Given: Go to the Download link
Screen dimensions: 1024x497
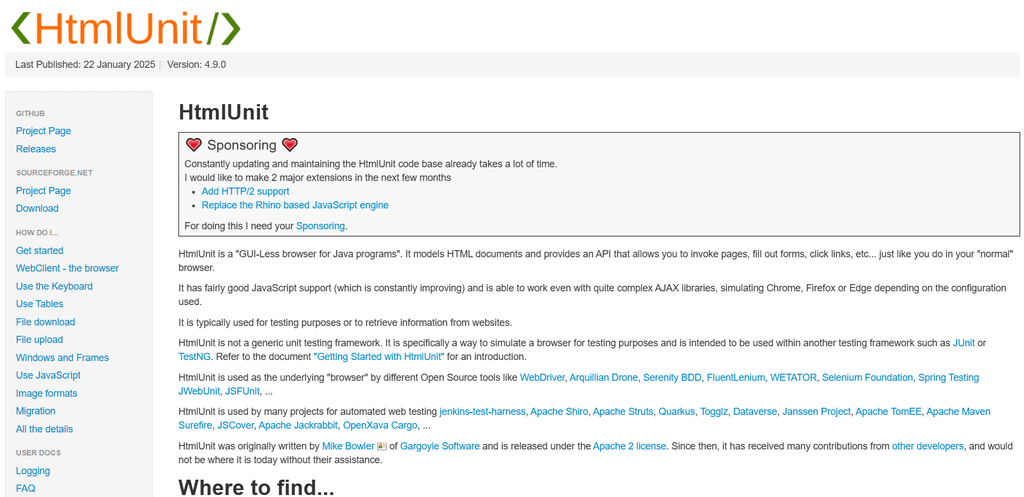Looking at the screenshot, I should tap(37, 208).
